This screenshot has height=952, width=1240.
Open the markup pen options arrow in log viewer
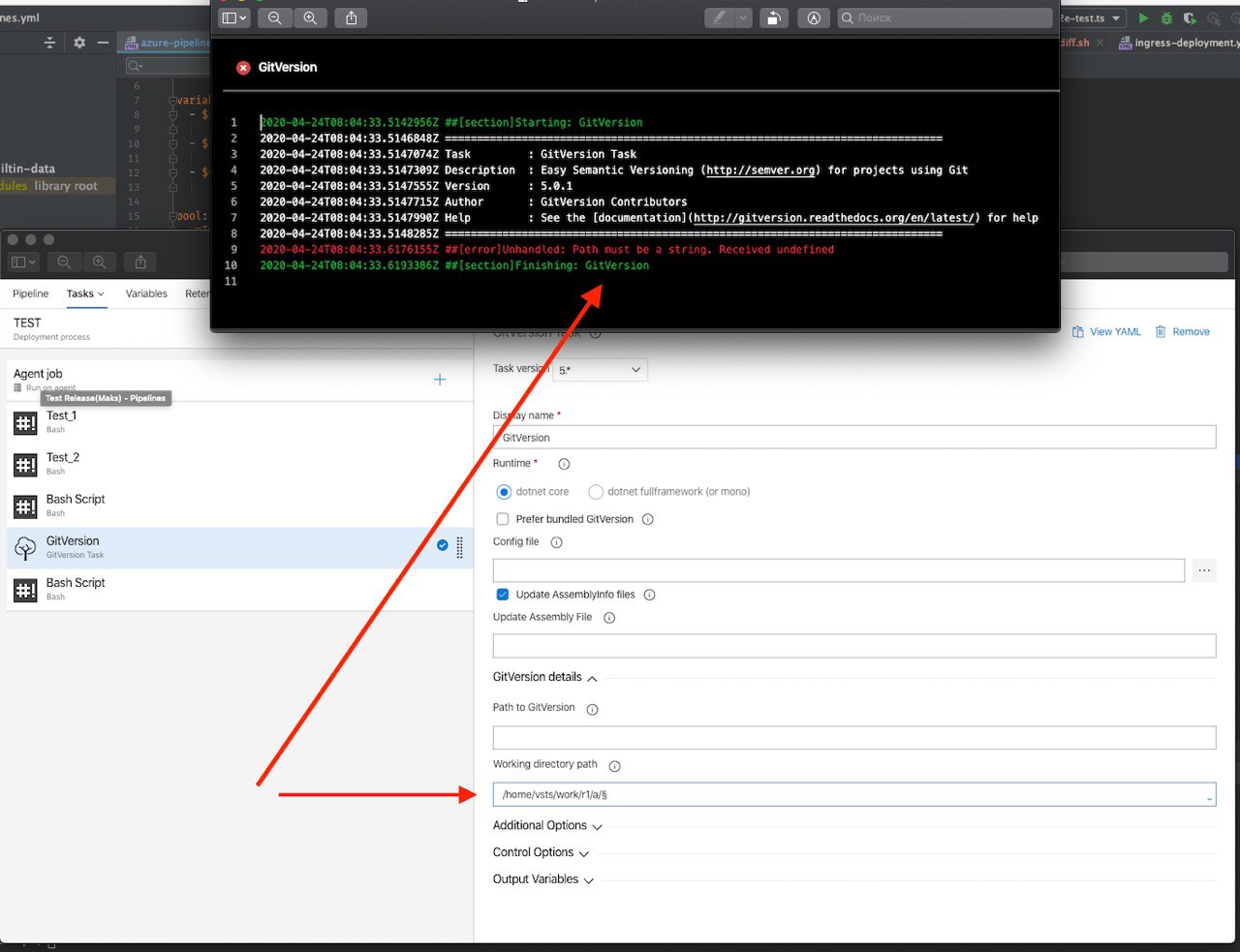pyautogui.click(x=743, y=17)
